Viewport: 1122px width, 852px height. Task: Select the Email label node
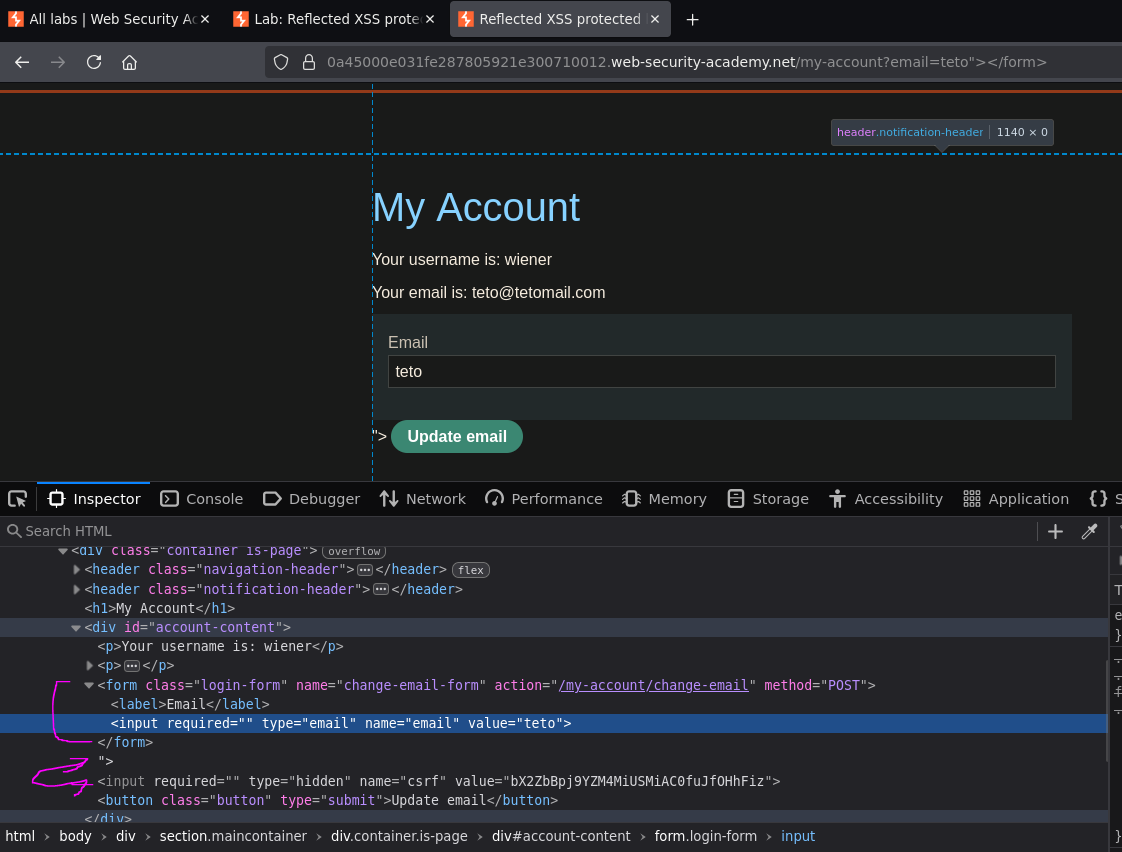click(190, 705)
